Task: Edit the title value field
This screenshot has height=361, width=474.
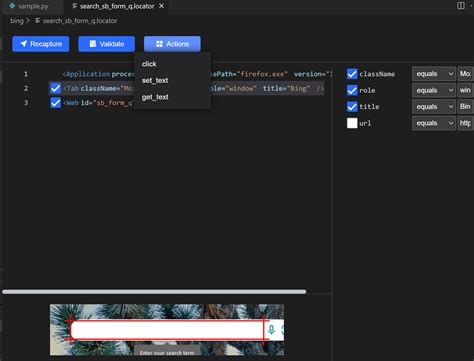Action: (465, 107)
